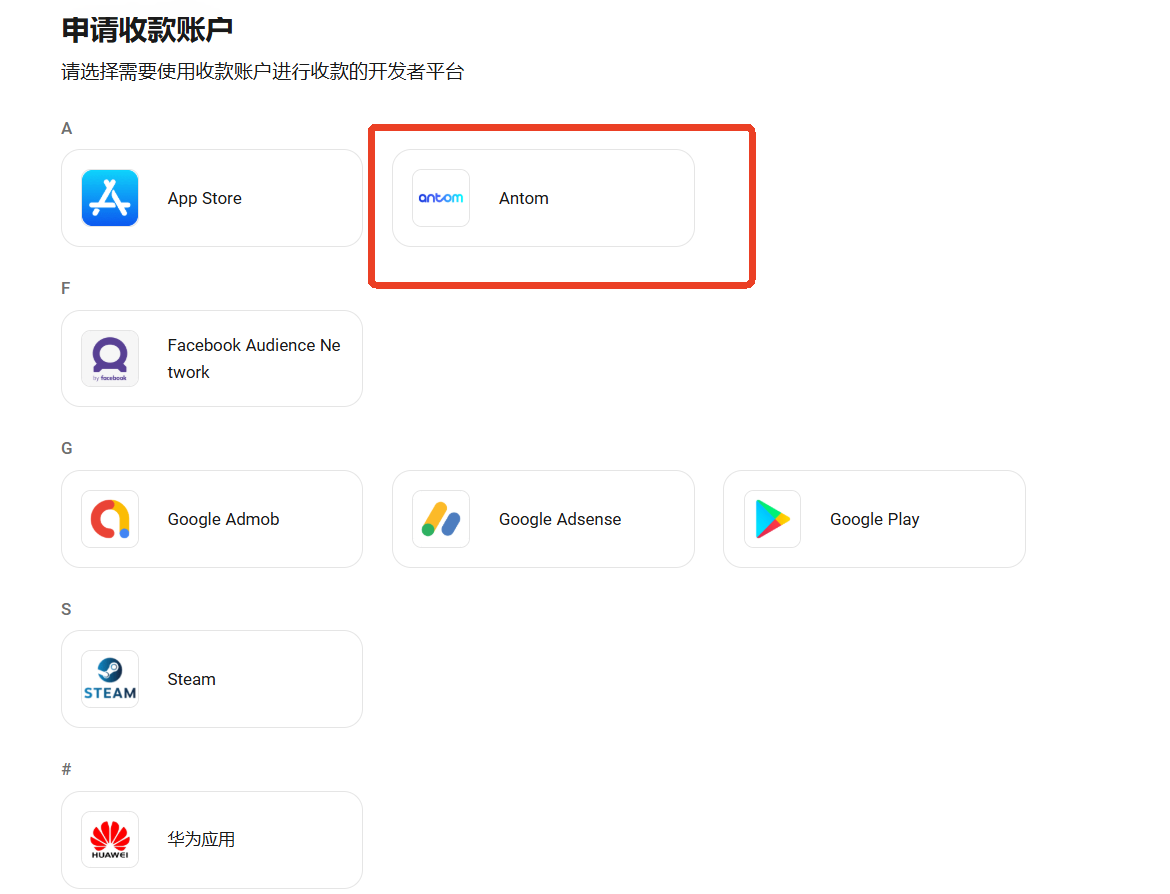Image resolution: width=1170 pixels, height=894 pixels.
Task: Select the Steam platform card
Action: pyautogui.click(x=212, y=679)
